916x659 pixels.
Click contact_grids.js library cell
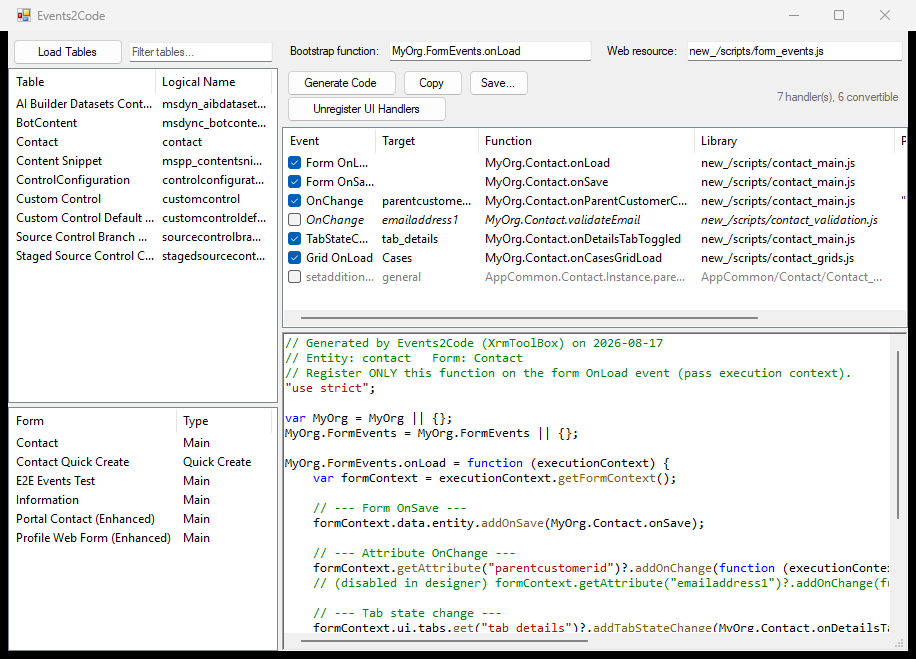click(x=778, y=258)
